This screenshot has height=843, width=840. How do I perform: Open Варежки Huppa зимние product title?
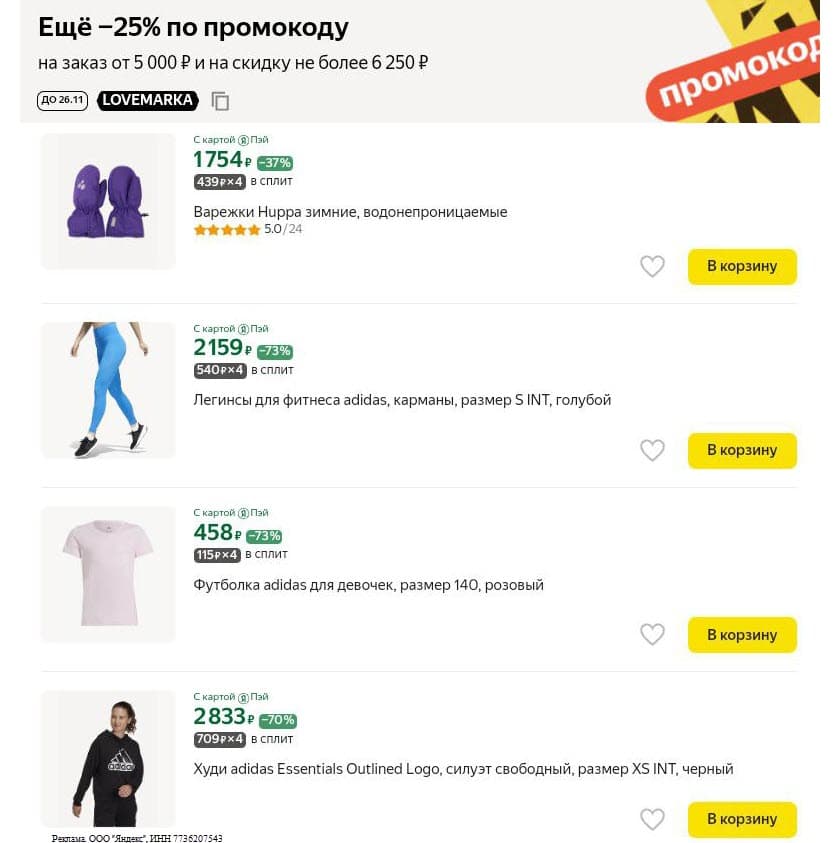coord(350,212)
